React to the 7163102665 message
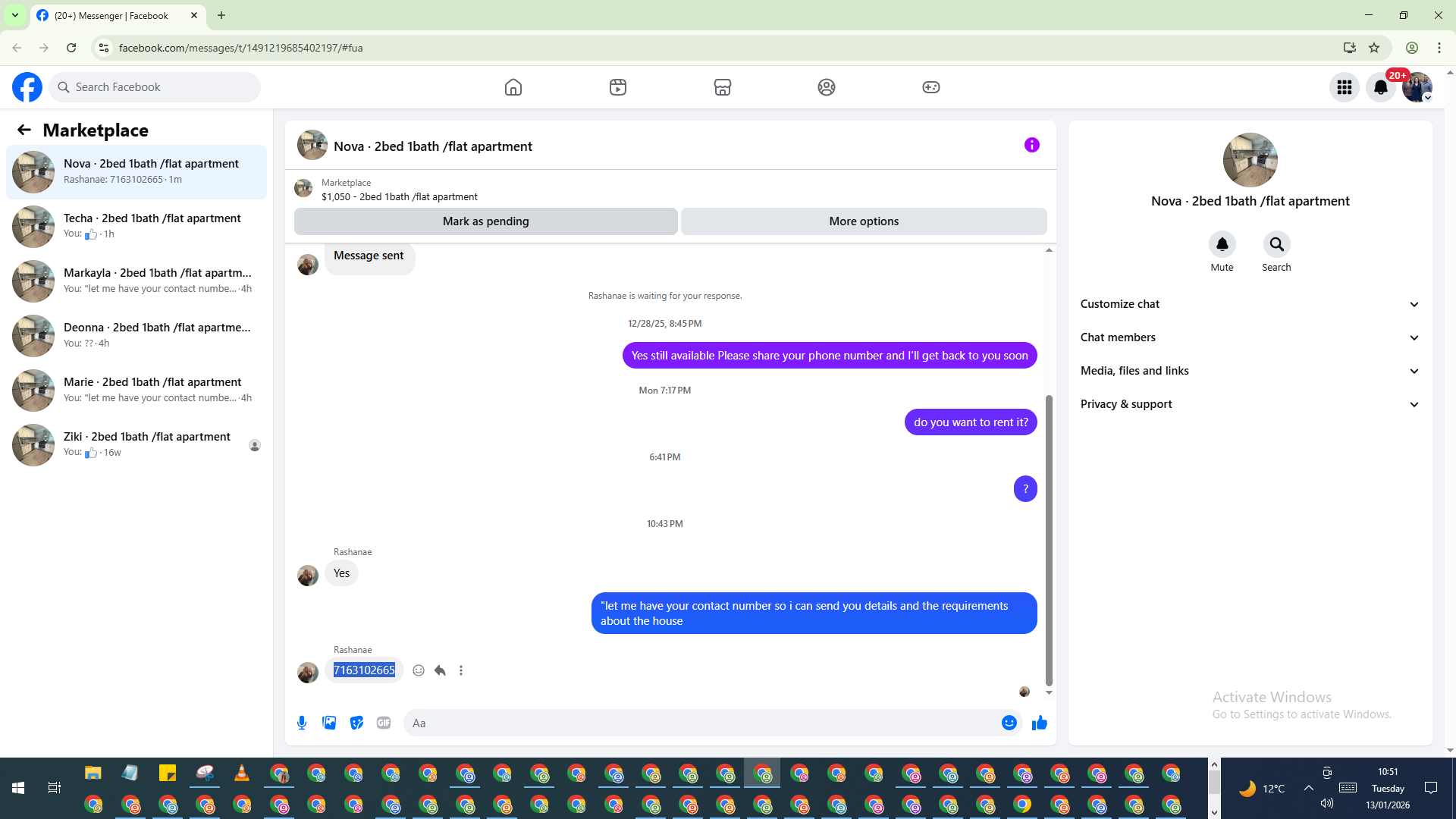Viewport: 1456px width, 819px height. 419,670
